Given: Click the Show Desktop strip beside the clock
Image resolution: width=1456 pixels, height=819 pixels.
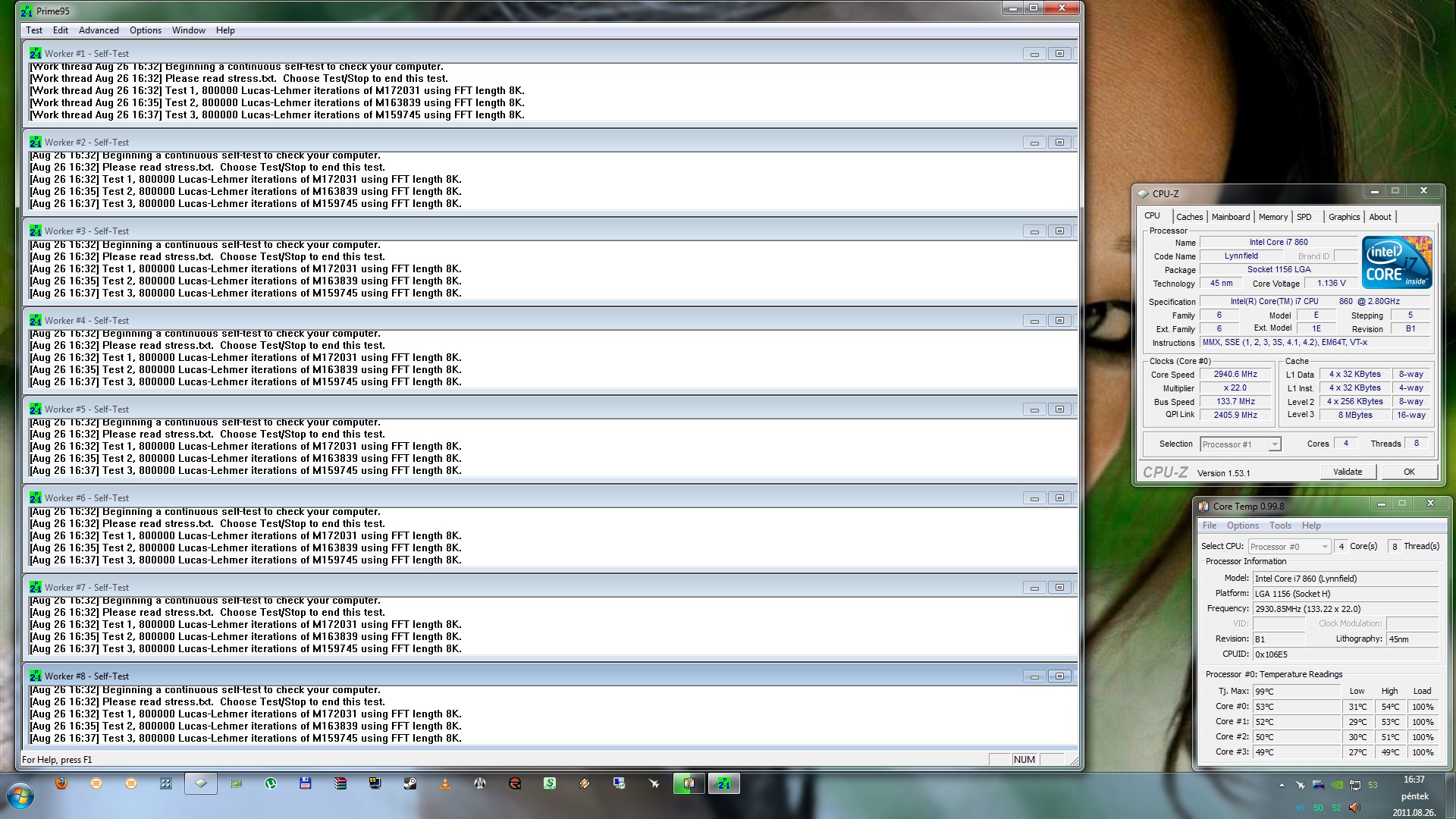Looking at the screenshot, I should (1450, 796).
